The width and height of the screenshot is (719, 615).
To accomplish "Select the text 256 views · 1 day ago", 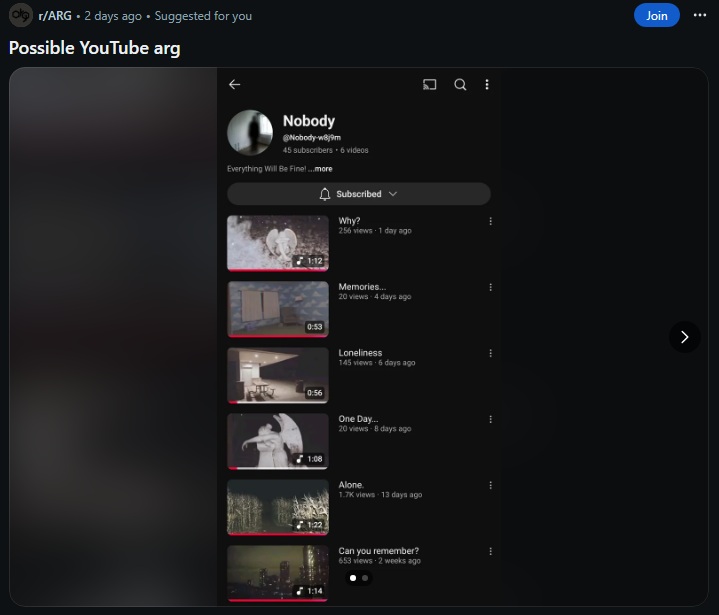I will coord(375,231).
